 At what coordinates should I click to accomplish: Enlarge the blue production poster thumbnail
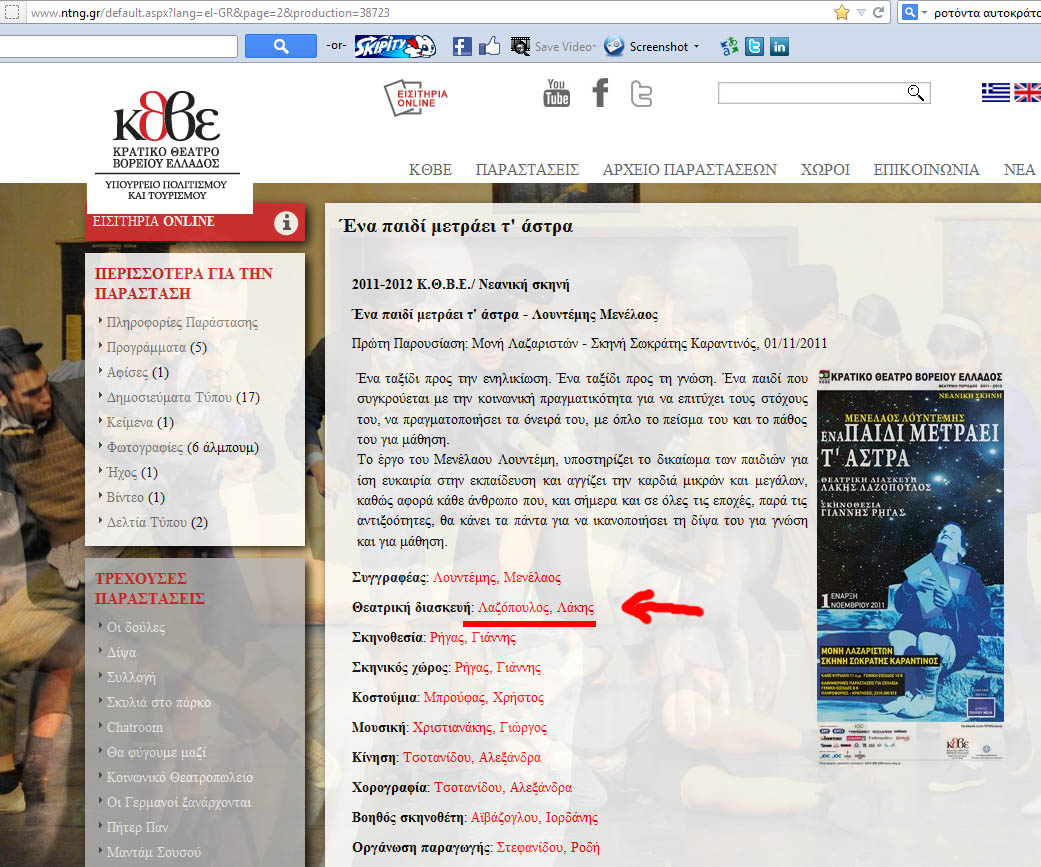910,568
